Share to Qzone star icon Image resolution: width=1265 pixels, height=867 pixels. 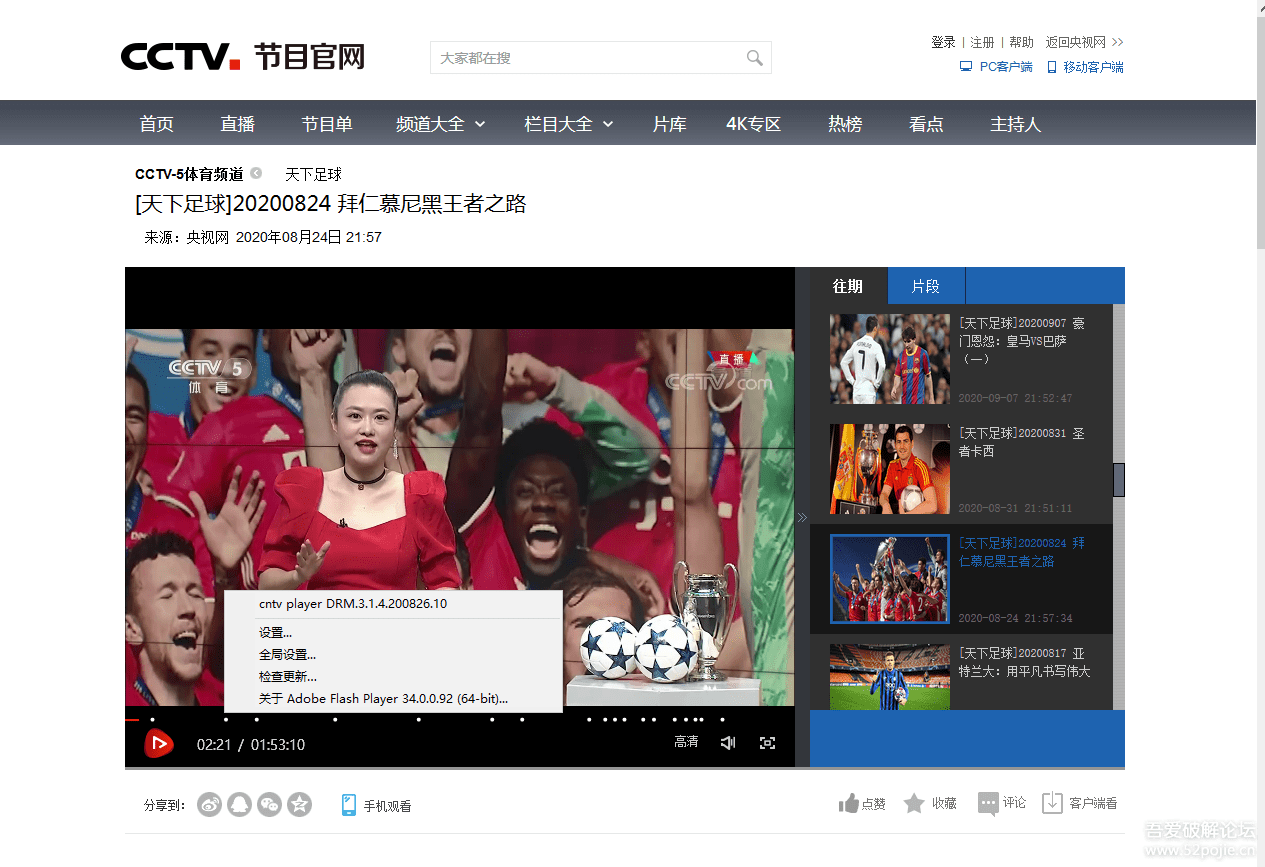299,804
